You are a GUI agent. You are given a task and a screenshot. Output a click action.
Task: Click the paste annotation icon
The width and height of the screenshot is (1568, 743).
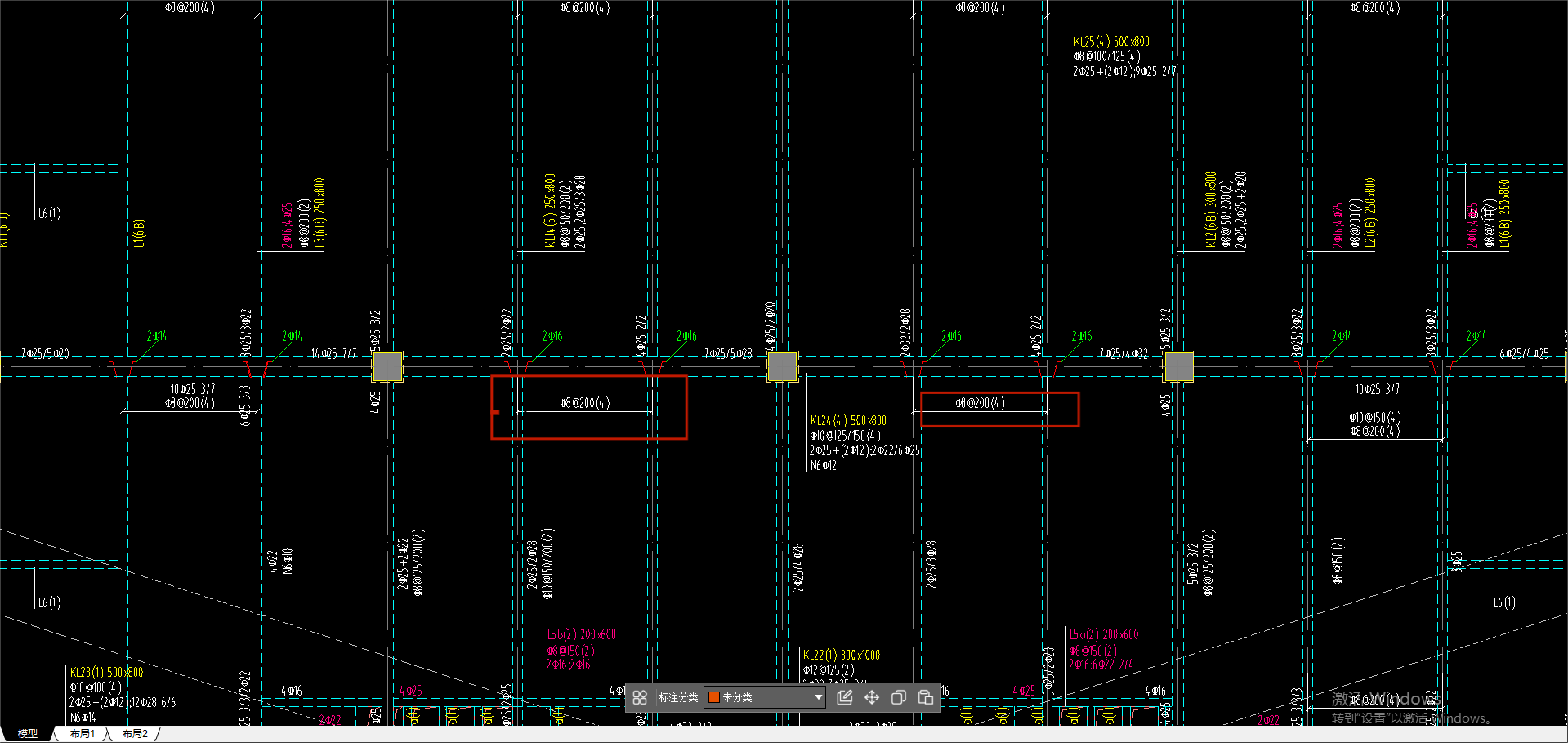(926, 697)
